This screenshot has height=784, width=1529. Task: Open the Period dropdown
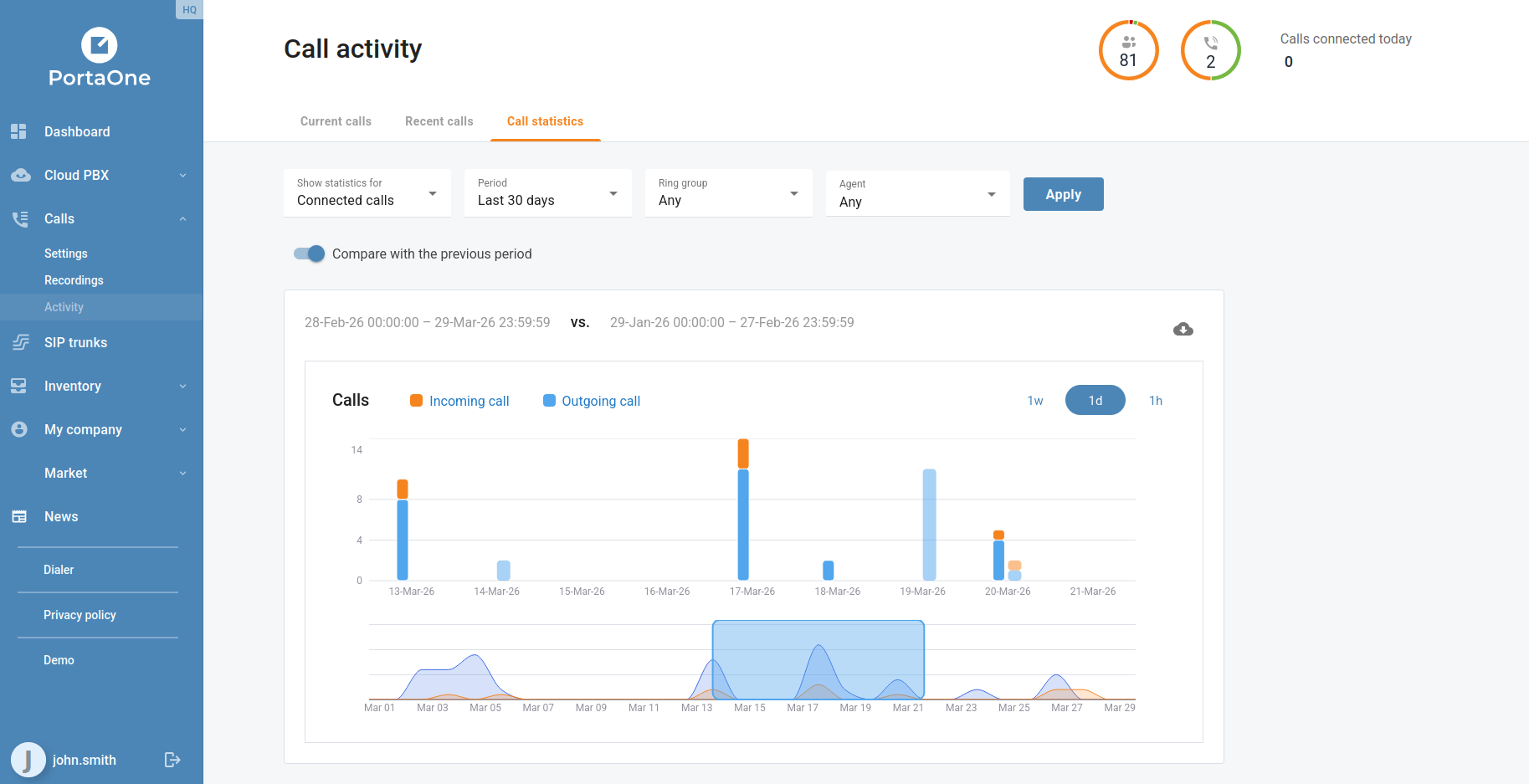(x=547, y=193)
